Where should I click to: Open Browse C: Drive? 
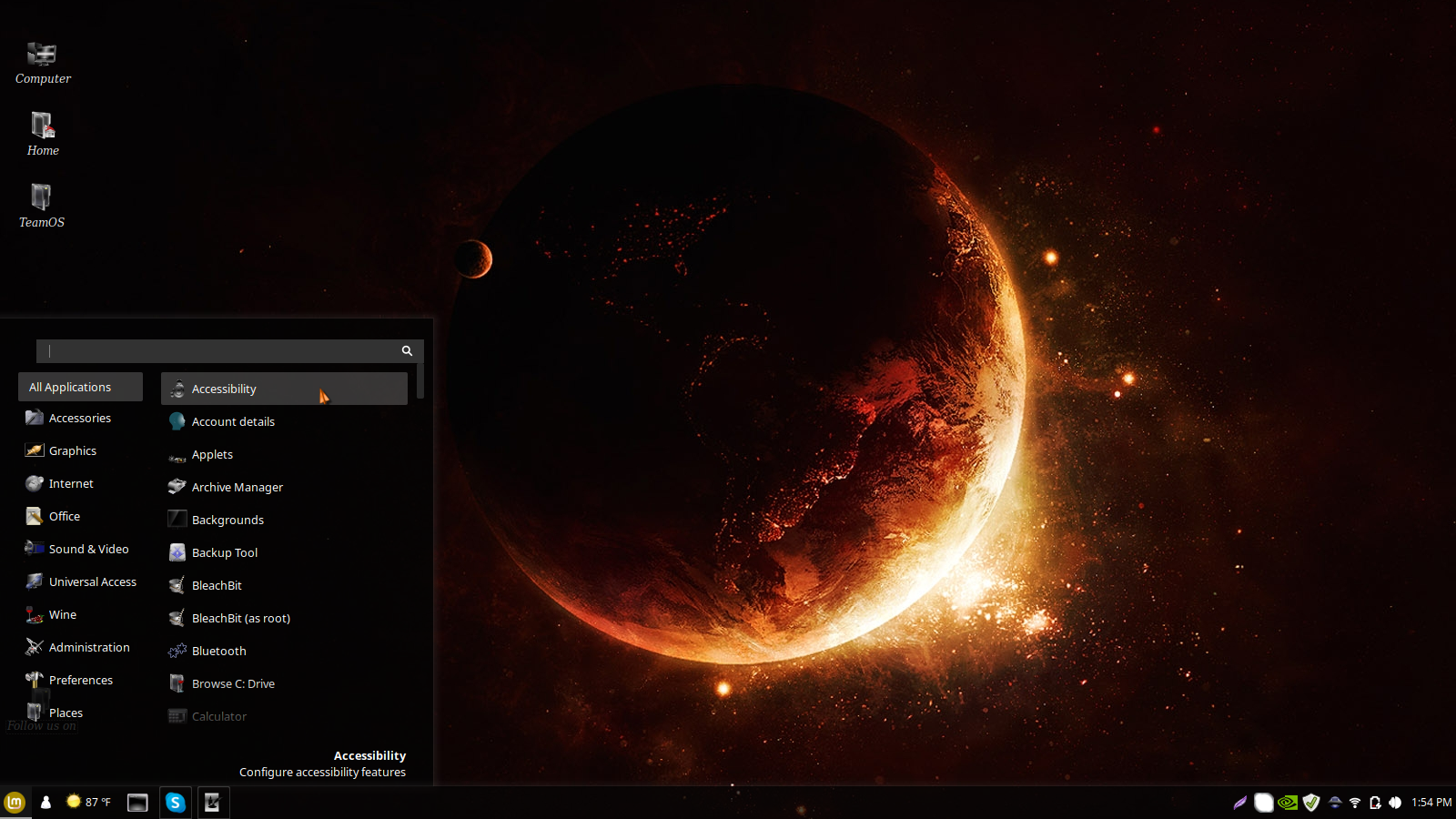tap(284, 683)
